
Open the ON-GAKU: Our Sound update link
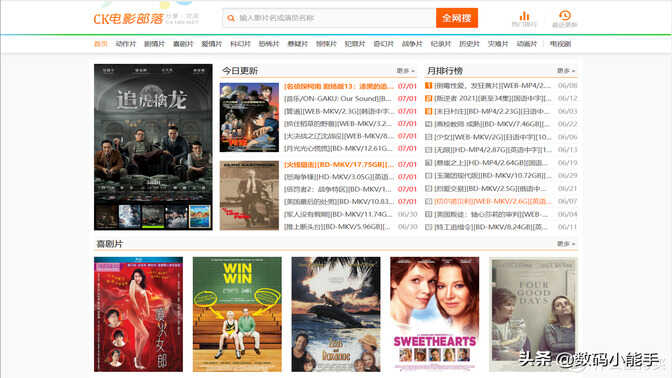click(338, 99)
